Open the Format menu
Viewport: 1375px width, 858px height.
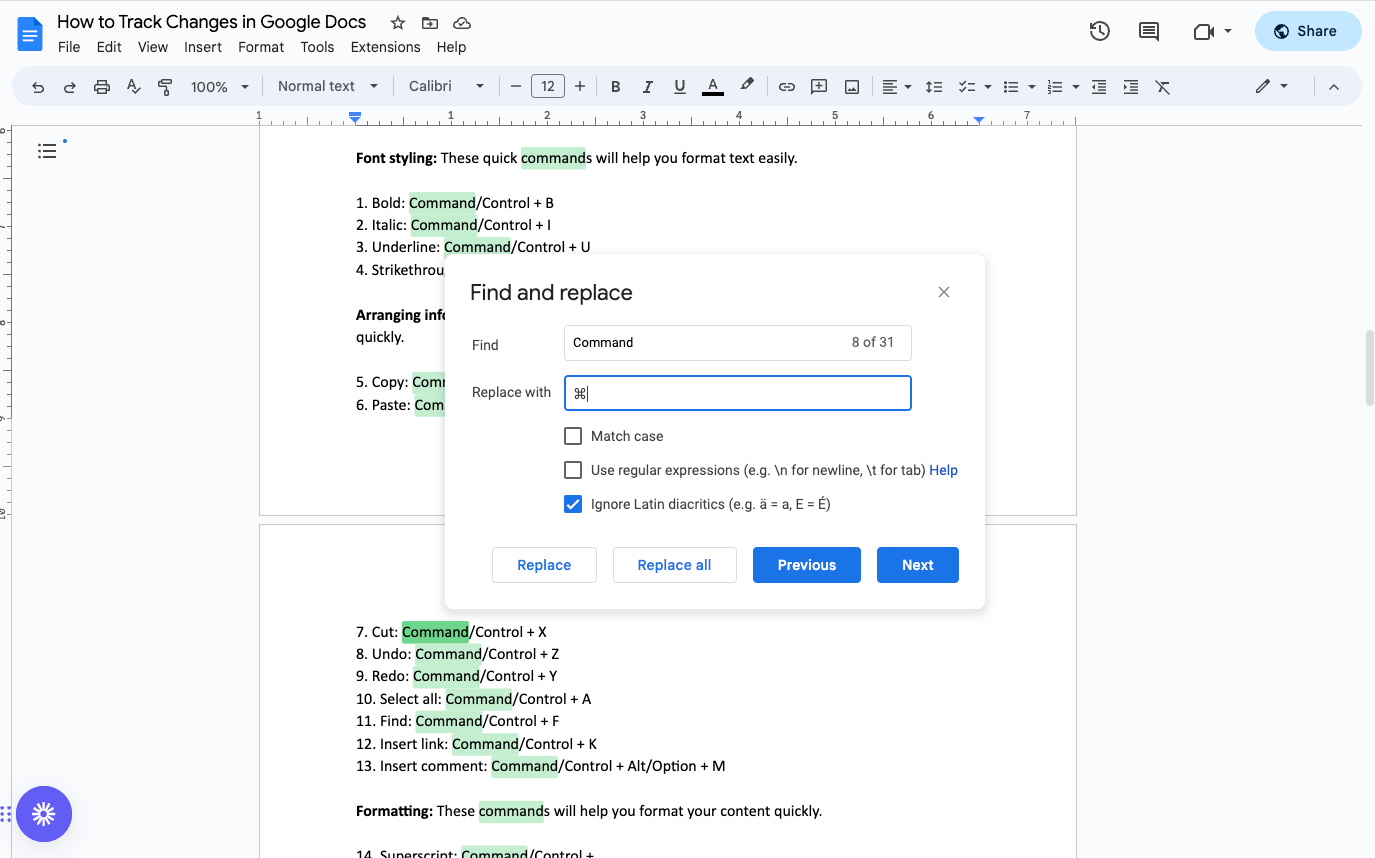click(261, 47)
